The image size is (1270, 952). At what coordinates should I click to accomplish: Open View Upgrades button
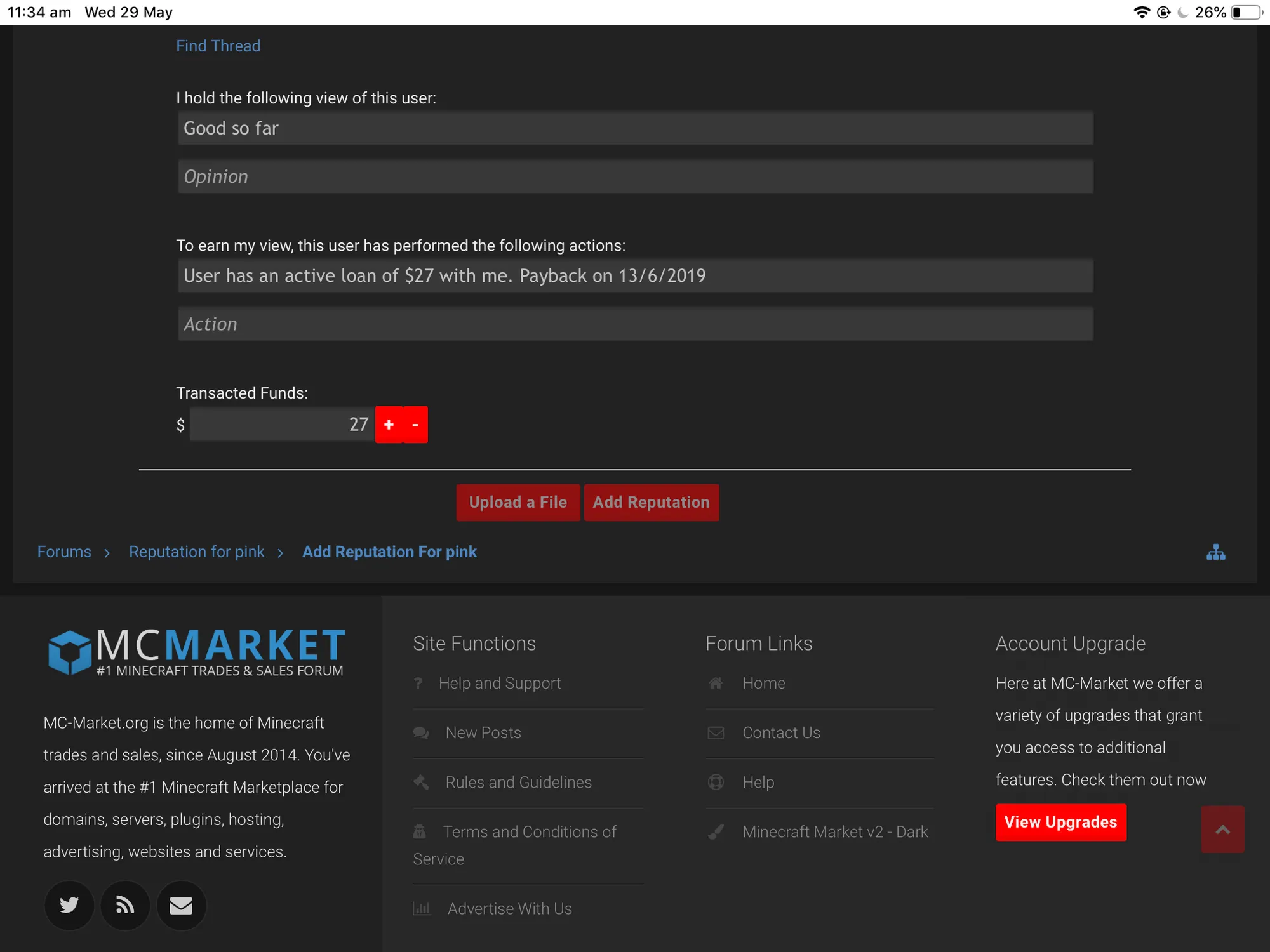pyautogui.click(x=1060, y=822)
